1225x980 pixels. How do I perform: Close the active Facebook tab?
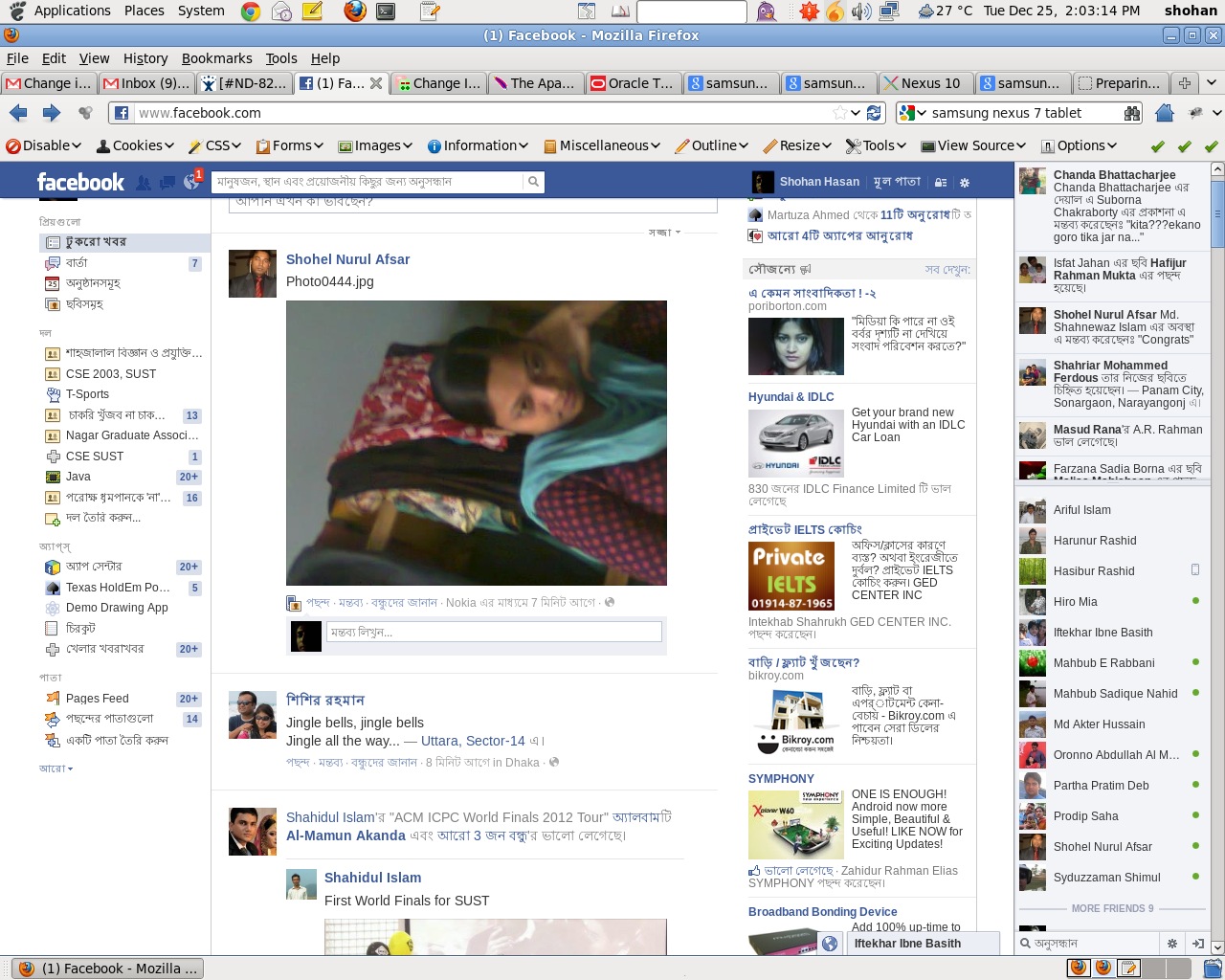[376, 83]
